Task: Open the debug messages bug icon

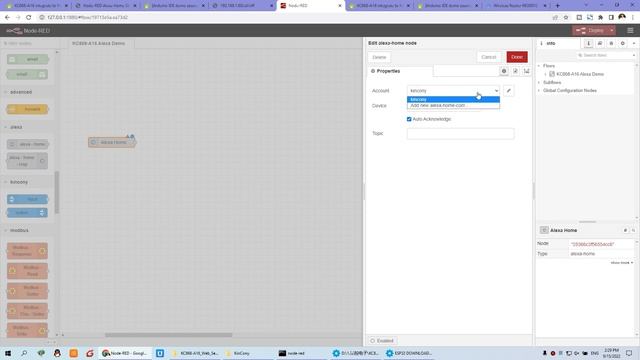Action: tap(611, 43)
